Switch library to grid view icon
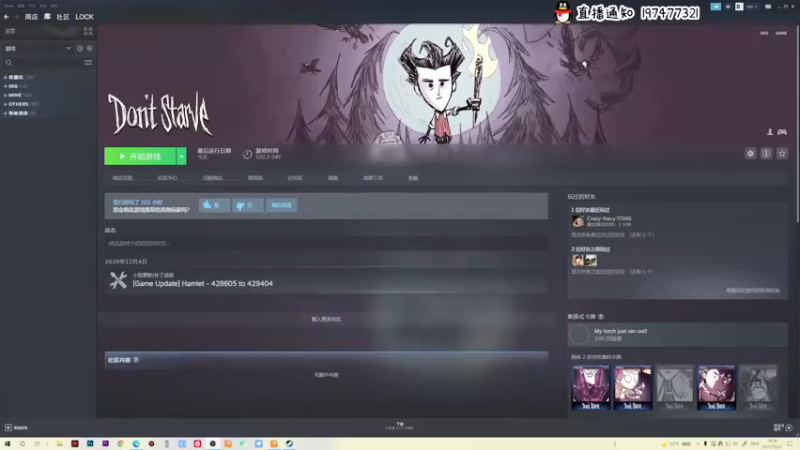This screenshot has height=450, width=800. tap(88, 31)
